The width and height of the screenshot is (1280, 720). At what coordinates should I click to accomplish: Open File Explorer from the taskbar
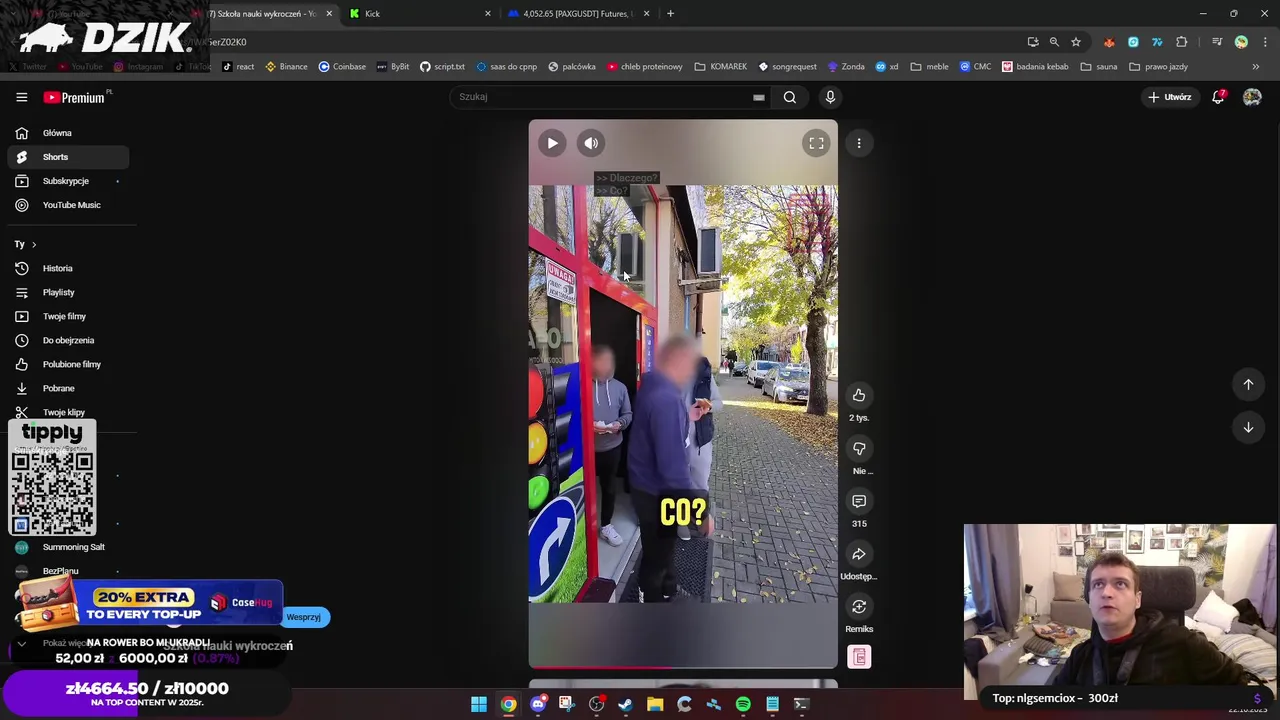click(655, 704)
